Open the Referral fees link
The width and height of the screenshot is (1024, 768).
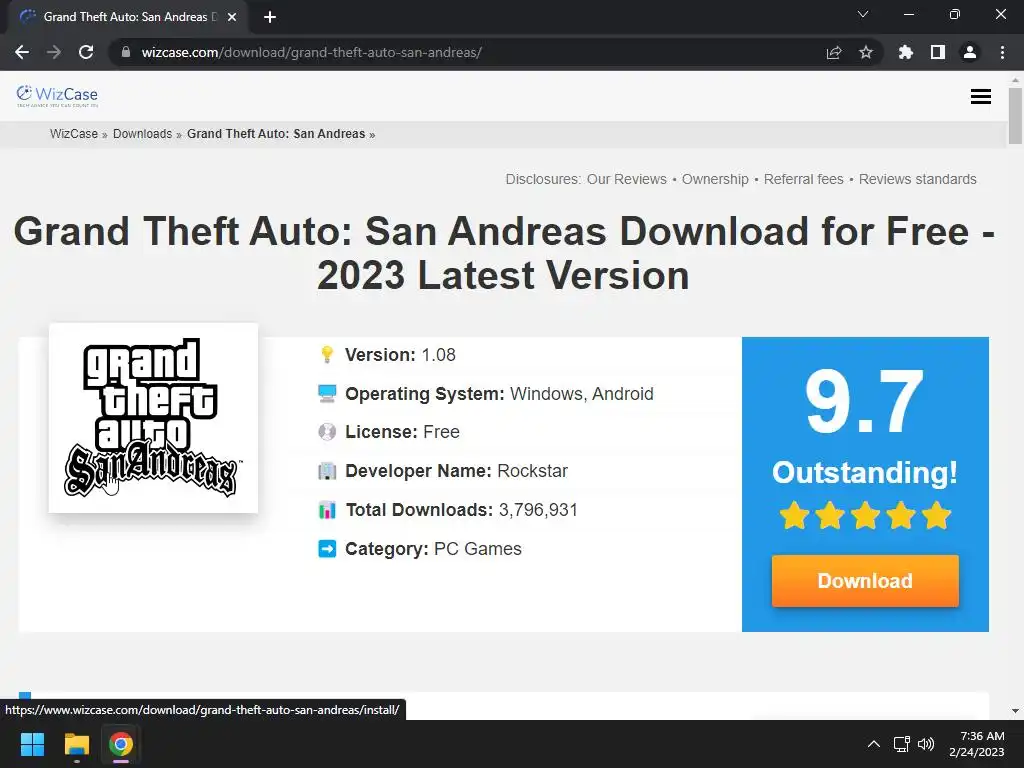coord(804,179)
